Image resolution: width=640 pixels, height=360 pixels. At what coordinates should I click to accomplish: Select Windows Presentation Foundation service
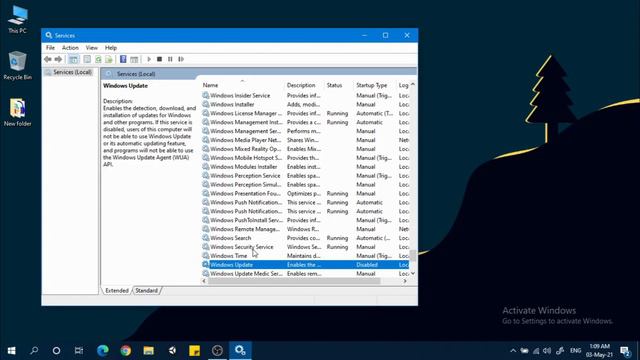[x=305, y=193]
